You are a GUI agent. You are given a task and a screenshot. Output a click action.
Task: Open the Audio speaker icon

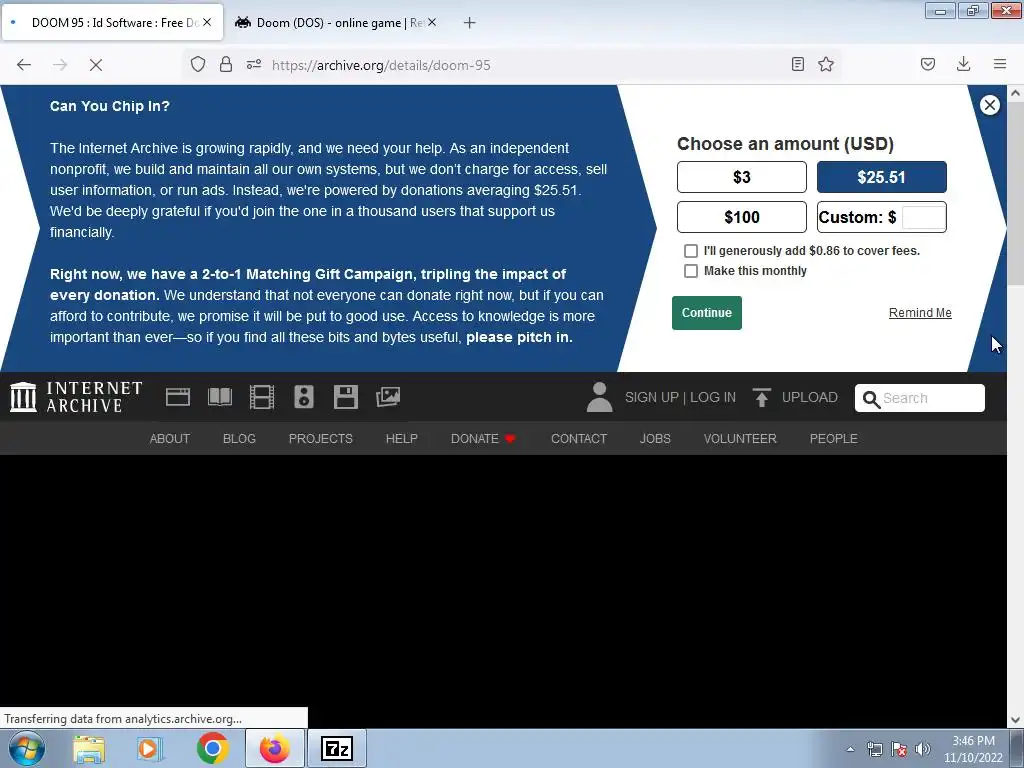[x=304, y=397]
